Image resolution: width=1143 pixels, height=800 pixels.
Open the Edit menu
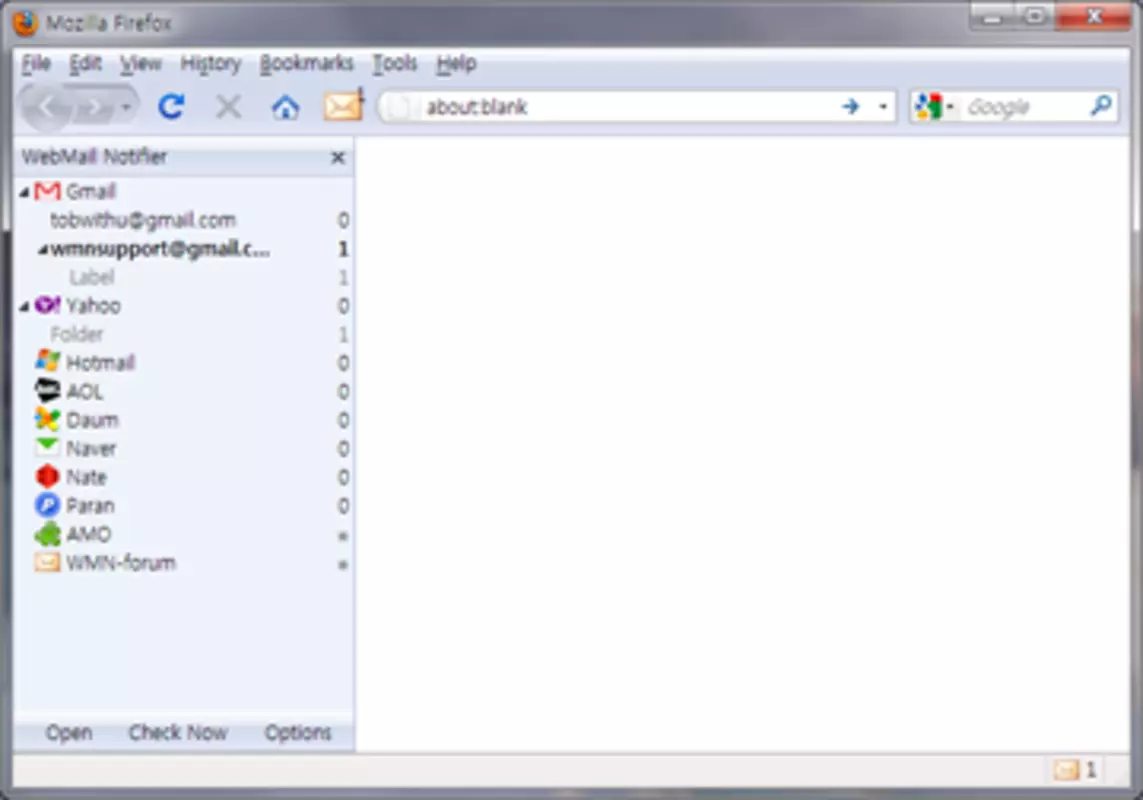click(x=85, y=63)
